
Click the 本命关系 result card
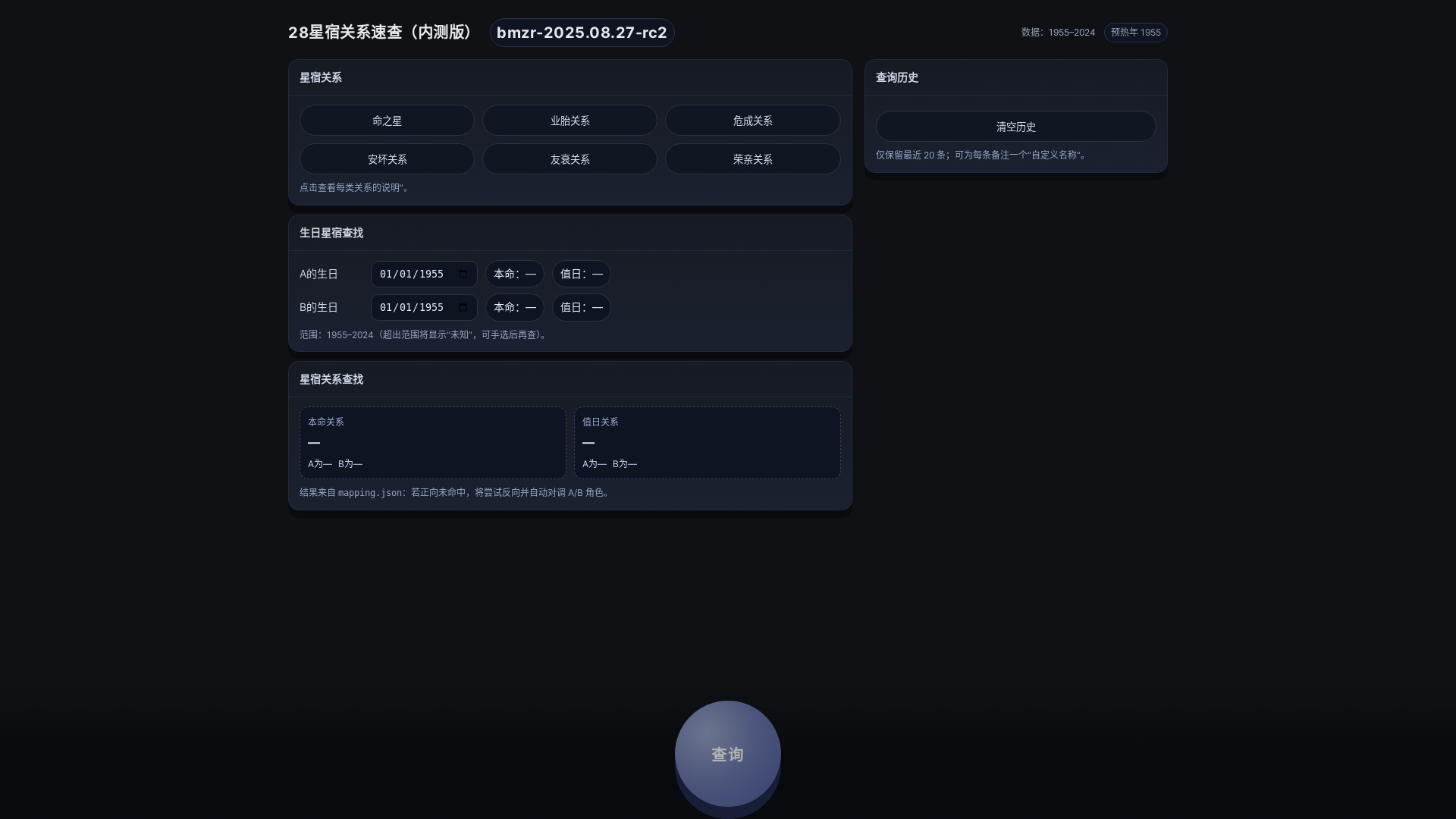pos(433,443)
